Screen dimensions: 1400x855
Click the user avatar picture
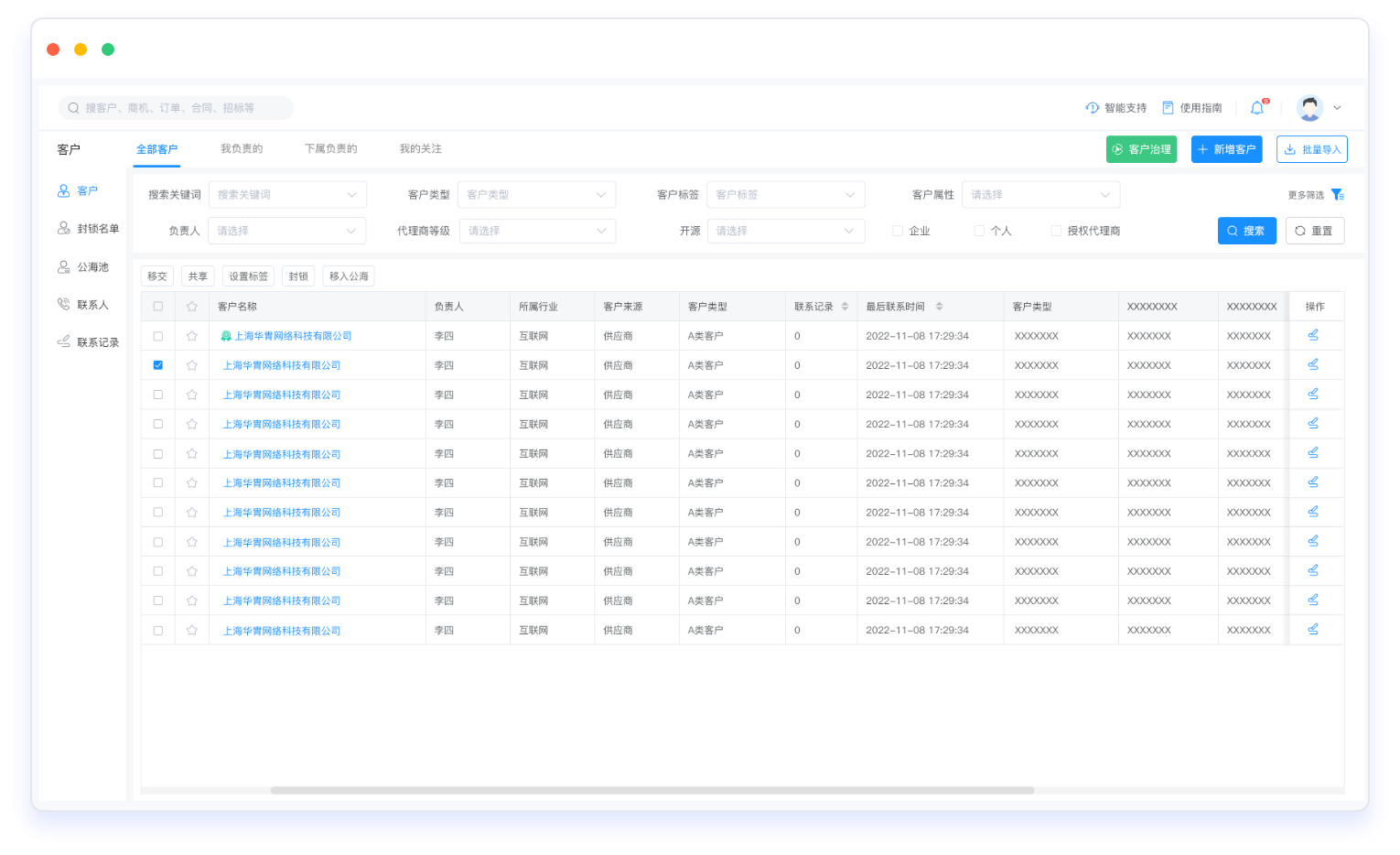(x=1310, y=108)
